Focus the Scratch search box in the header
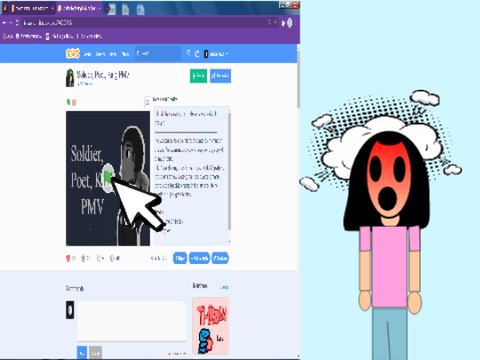The image size is (480, 360). pos(158,53)
